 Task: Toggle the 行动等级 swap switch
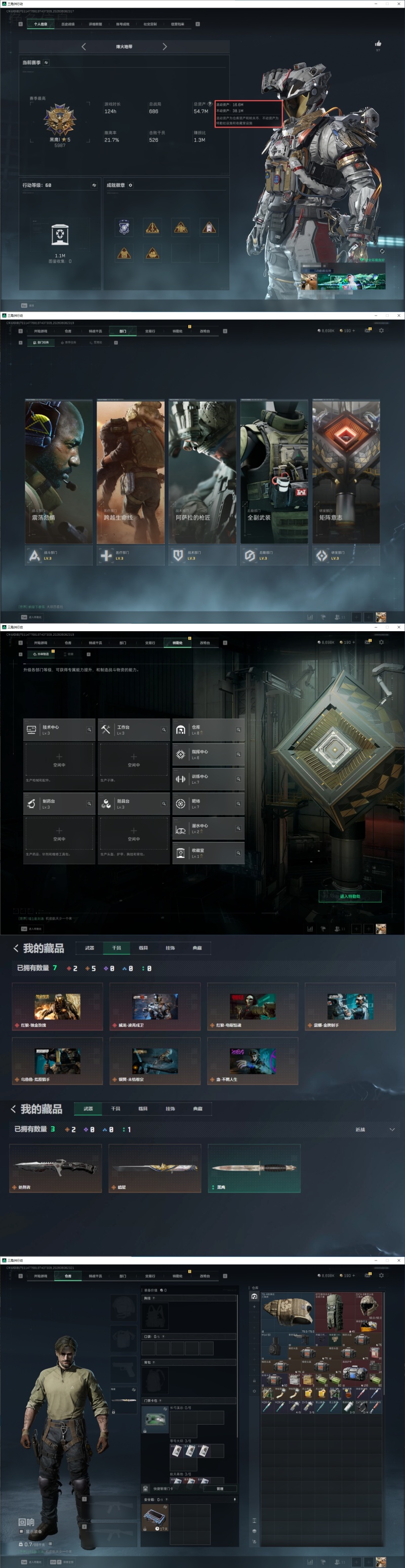click(x=94, y=185)
